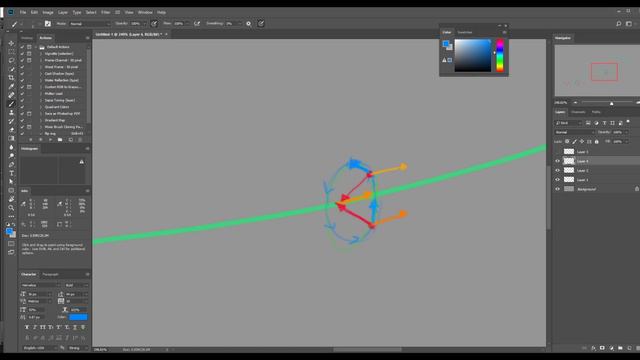
Task: Select the Rectangular Marquee tool
Action: (x=11, y=52)
